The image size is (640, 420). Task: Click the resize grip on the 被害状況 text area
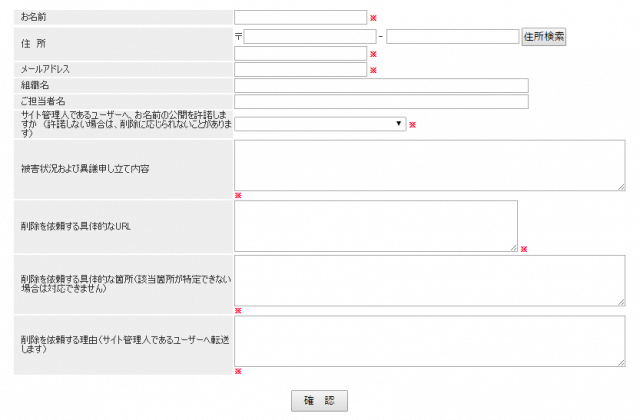[x=620, y=186]
